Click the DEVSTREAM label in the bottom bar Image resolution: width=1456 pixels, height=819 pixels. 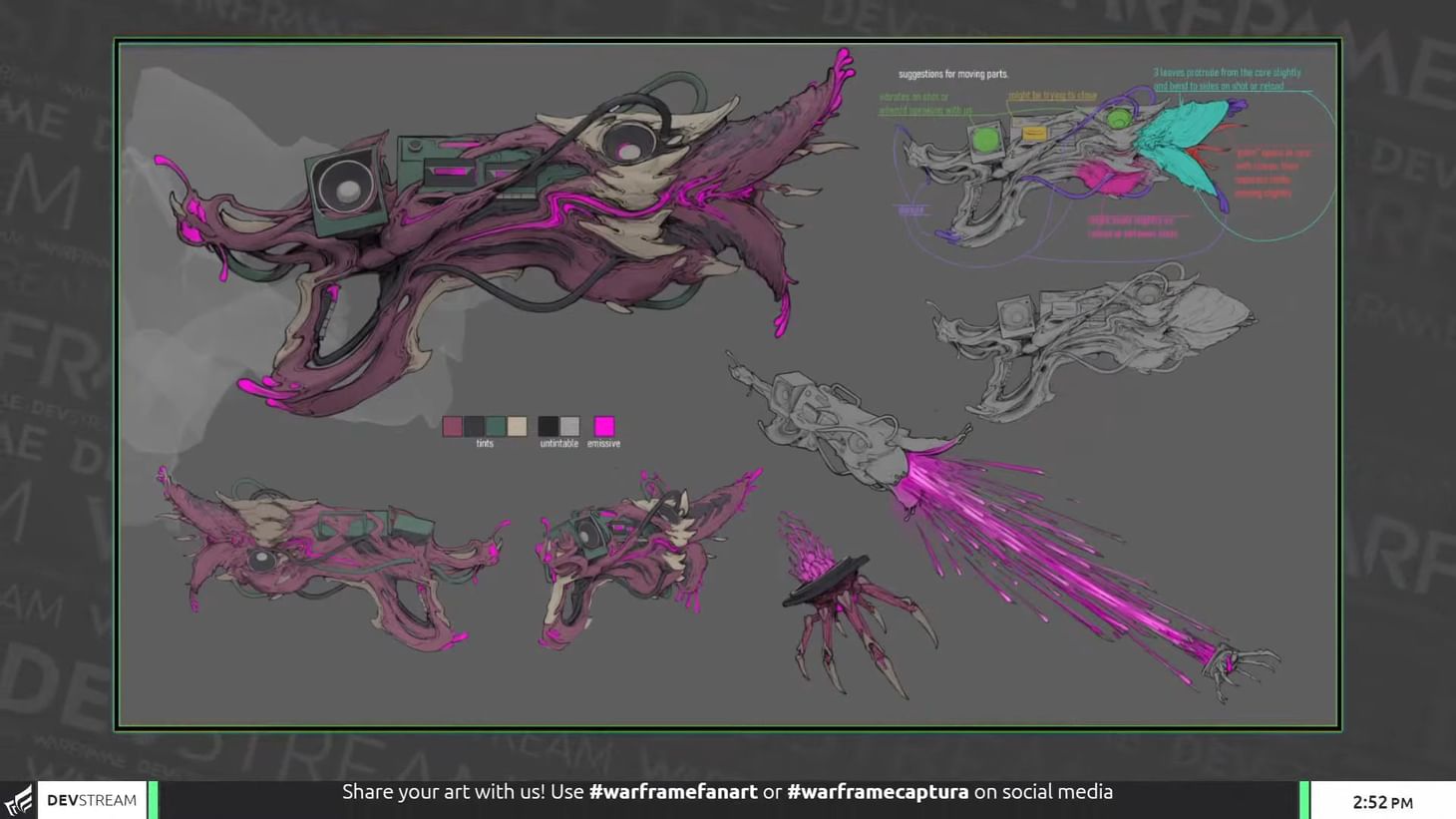pyautogui.click(x=91, y=799)
